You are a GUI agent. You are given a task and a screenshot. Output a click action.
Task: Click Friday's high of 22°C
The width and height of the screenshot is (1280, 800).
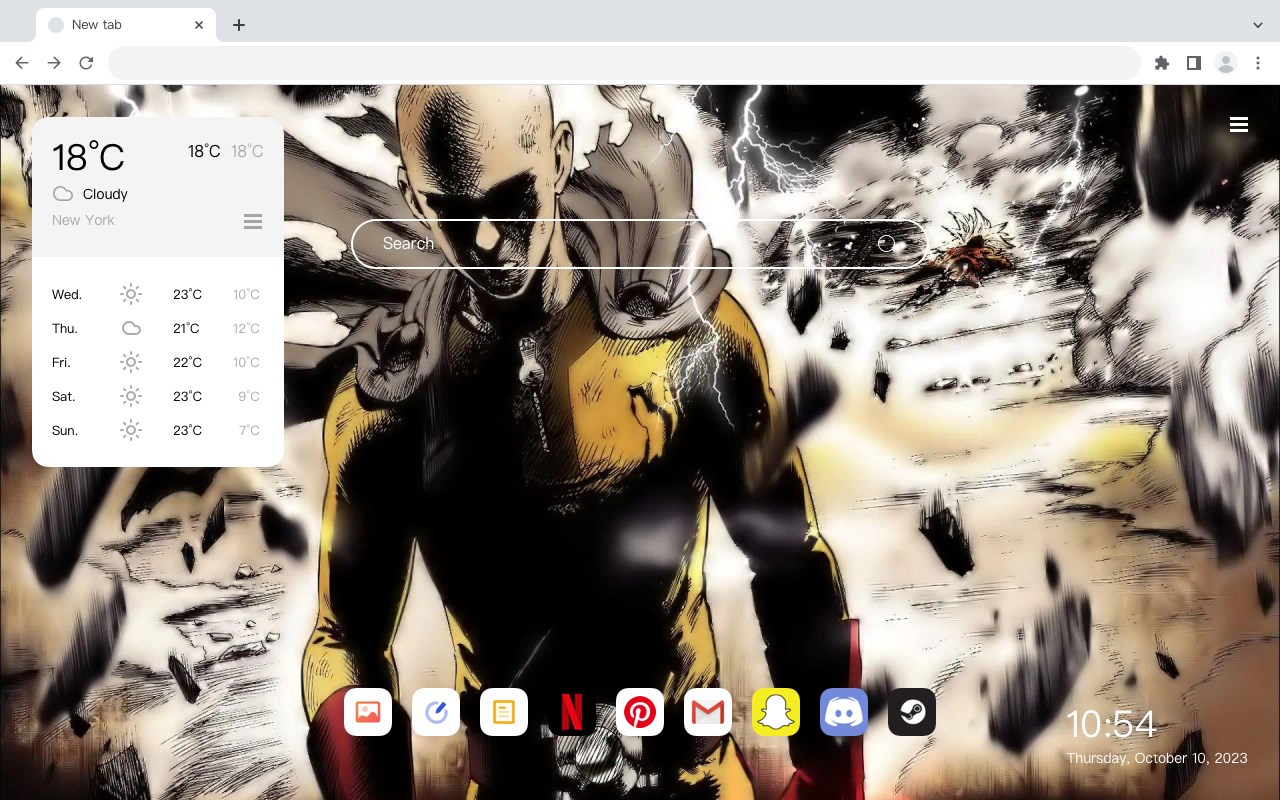point(187,362)
